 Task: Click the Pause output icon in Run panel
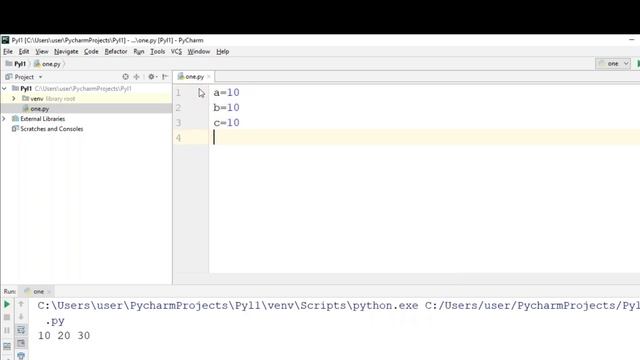click(x=7, y=330)
